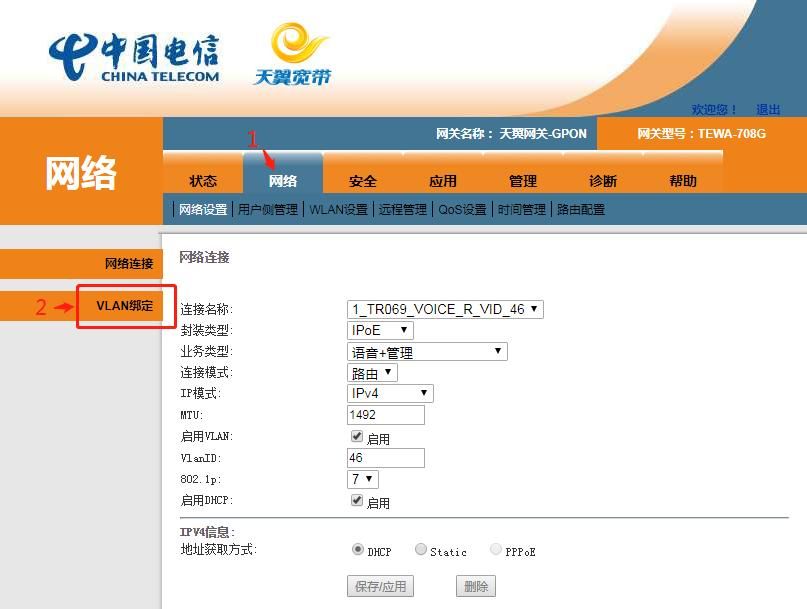Click the 保存/应用 button
The image size is (807, 609).
tap(381, 586)
